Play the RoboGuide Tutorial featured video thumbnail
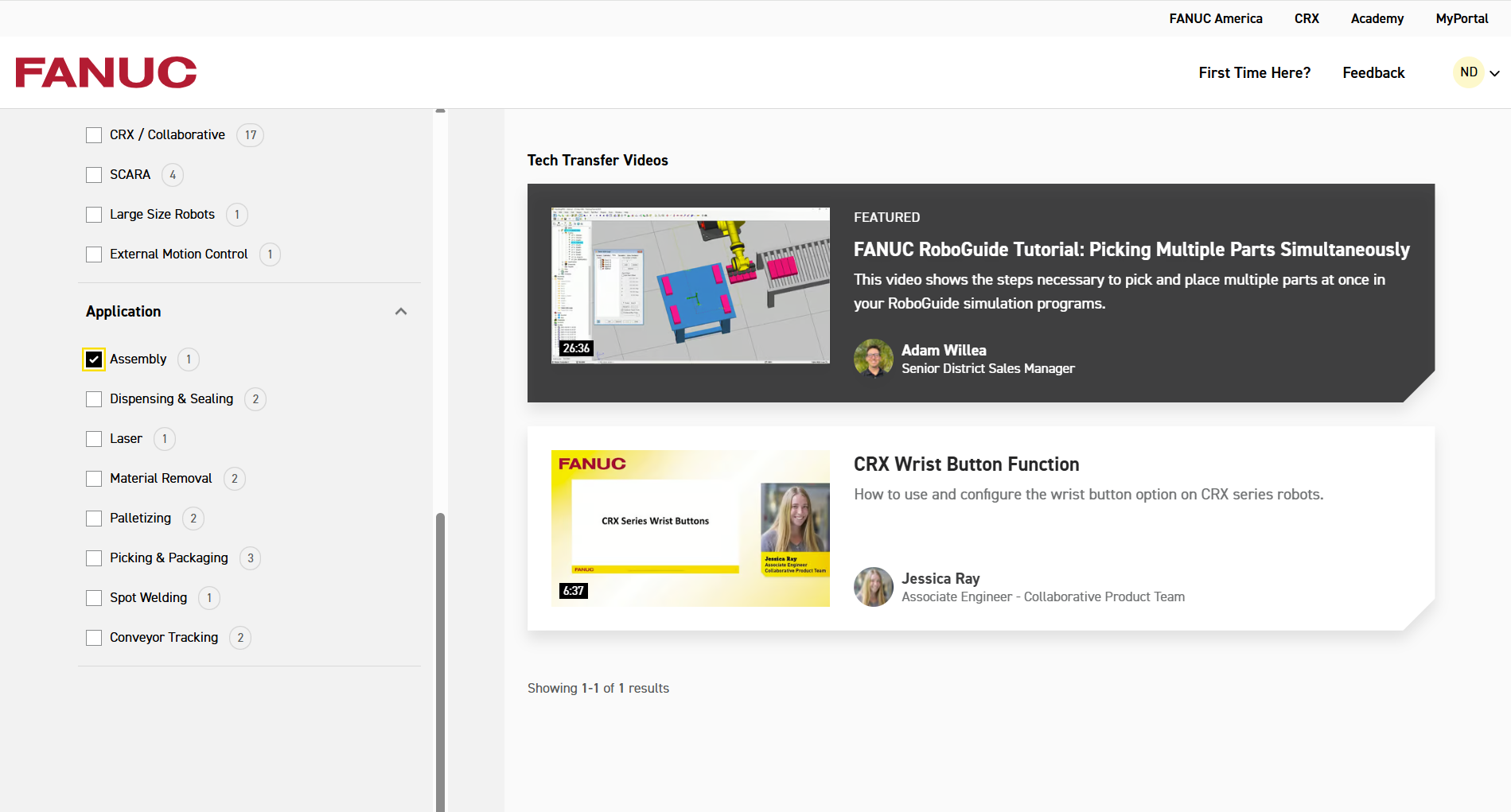The width and height of the screenshot is (1511, 812). tap(689, 286)
